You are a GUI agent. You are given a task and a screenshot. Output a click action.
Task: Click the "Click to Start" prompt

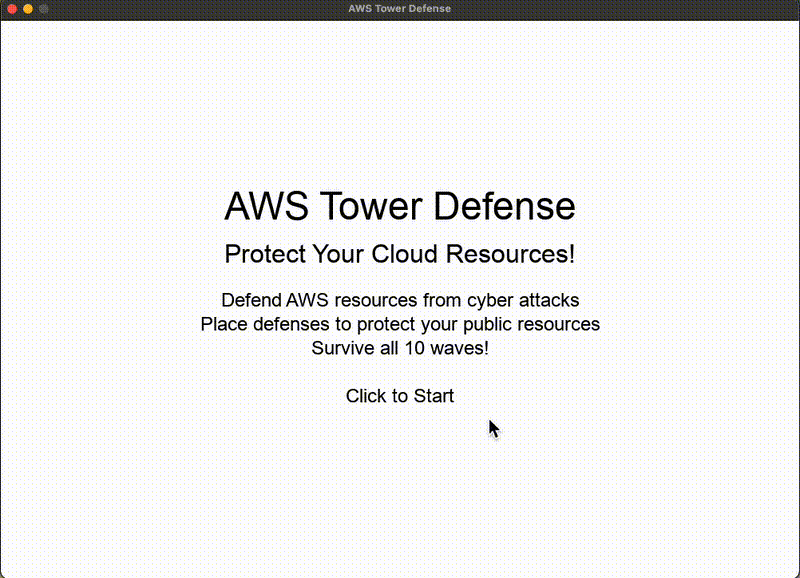399,396
